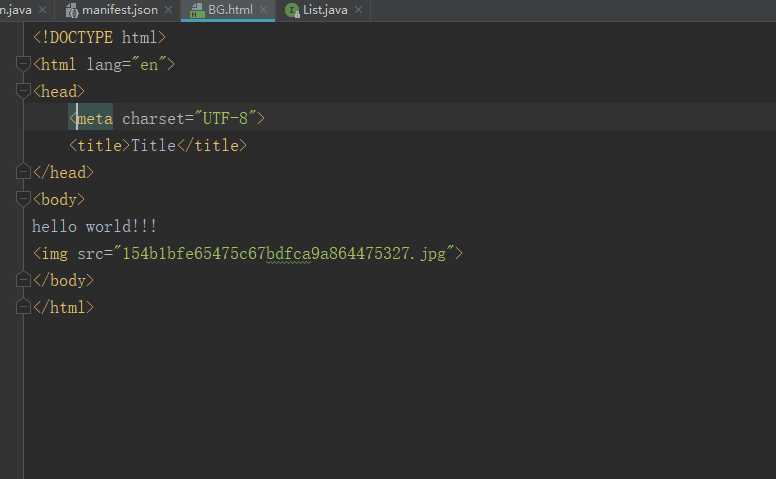
Task: Click the src attribute name
Action: point(91,253)
